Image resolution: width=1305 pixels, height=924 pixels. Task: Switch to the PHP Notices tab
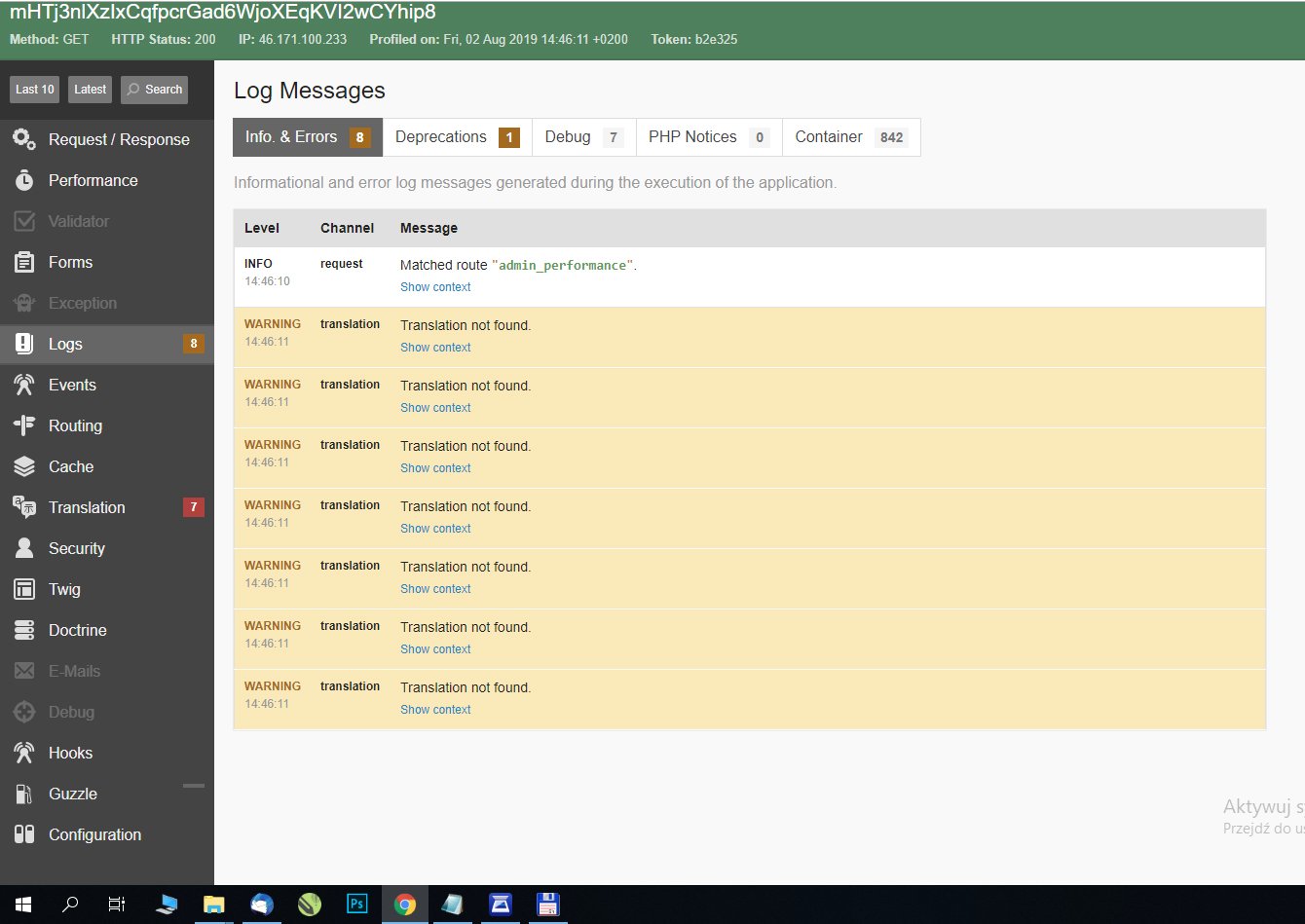(709, 137)
